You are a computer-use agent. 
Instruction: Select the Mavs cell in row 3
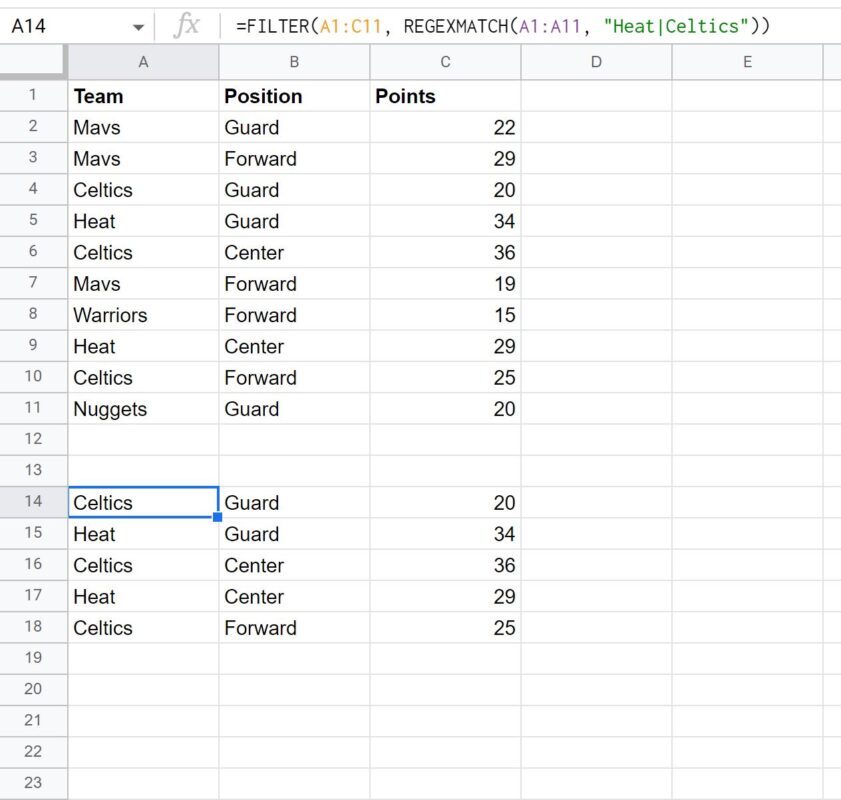tap(143, 159)
